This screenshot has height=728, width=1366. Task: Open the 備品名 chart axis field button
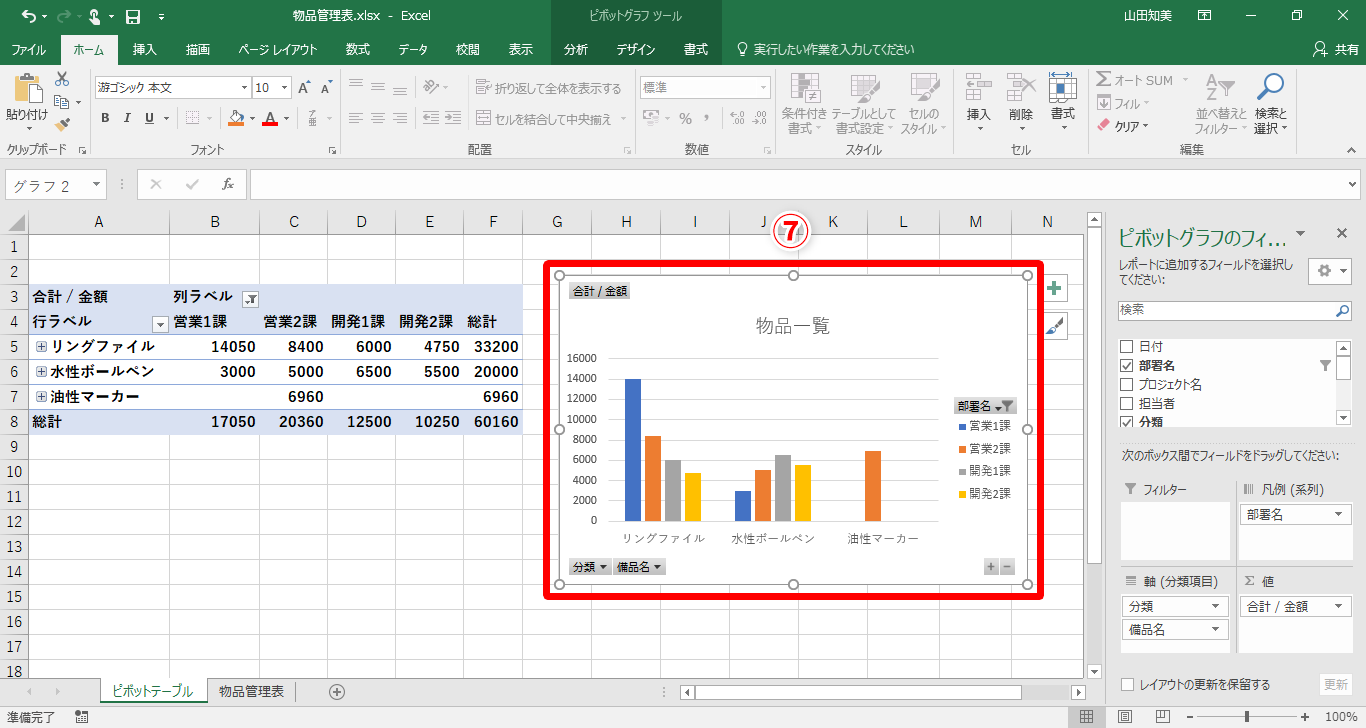point(640,567)
